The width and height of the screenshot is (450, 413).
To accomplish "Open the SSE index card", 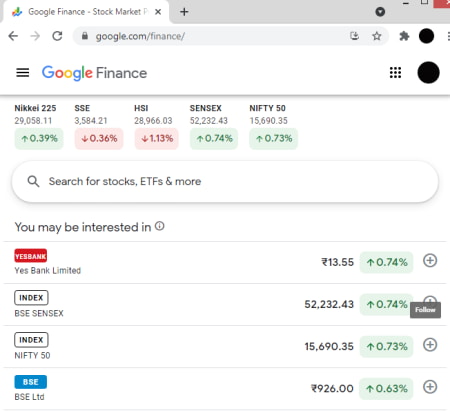I will (x=99, y=127).
